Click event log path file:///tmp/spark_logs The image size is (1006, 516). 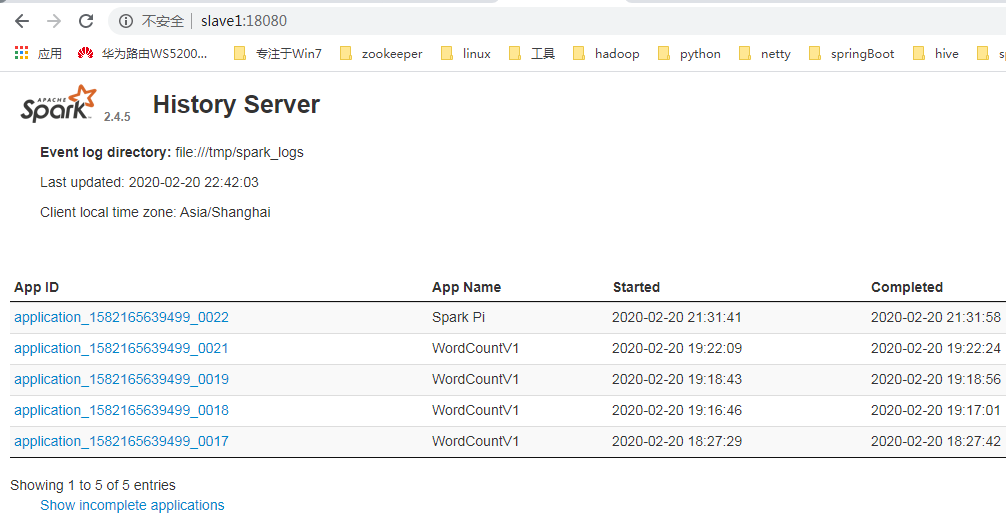click(x=239, y=152)
